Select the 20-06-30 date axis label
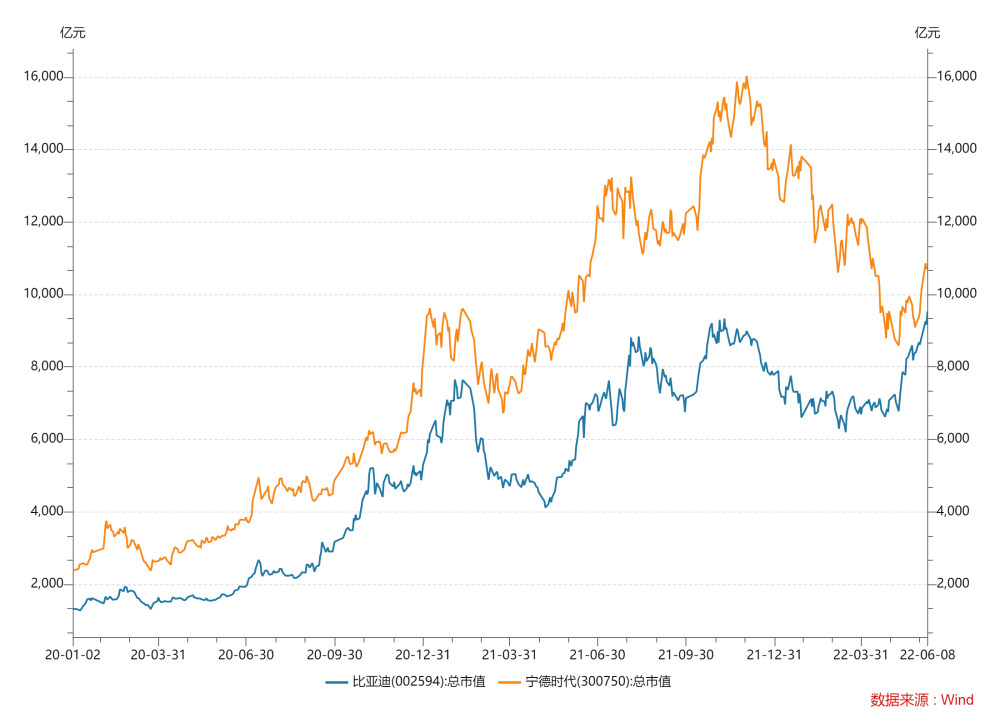Screen dimensions: 1000x717 pyautogui.click(x=246, y=654)
